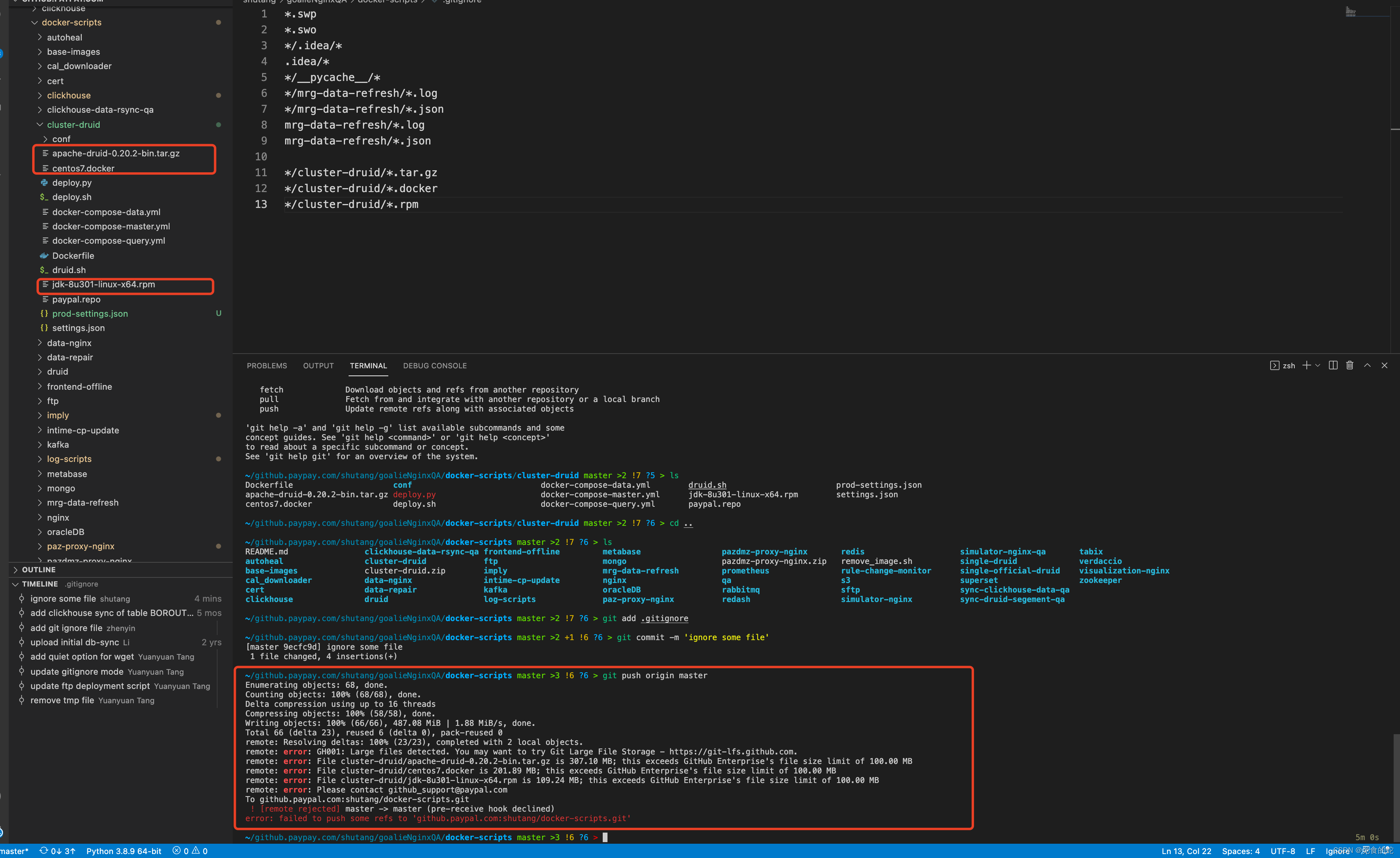This screenshot has width=1400, height=858.
Task: Click the OUTPUT panel tab
Action: coord(316,365)
